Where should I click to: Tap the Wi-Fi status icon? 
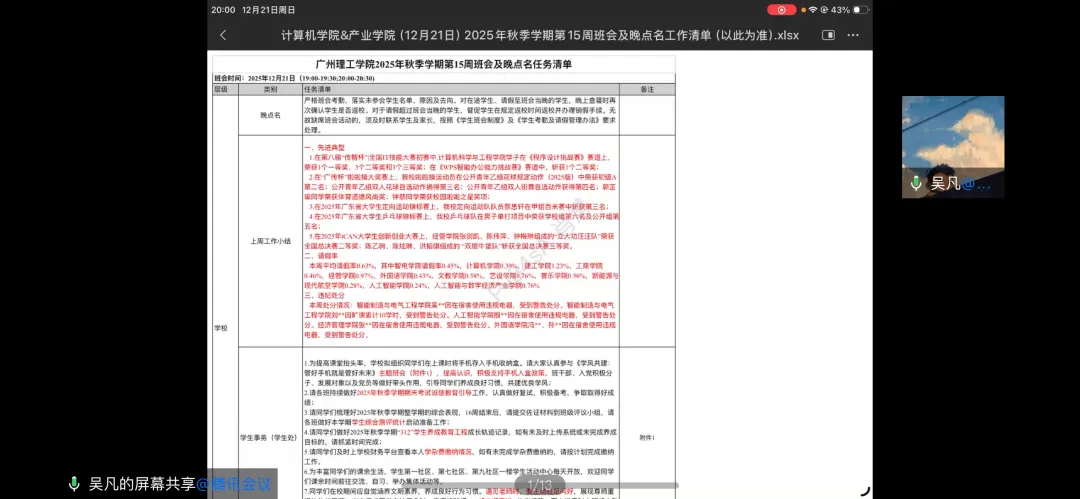coord(811,9)
